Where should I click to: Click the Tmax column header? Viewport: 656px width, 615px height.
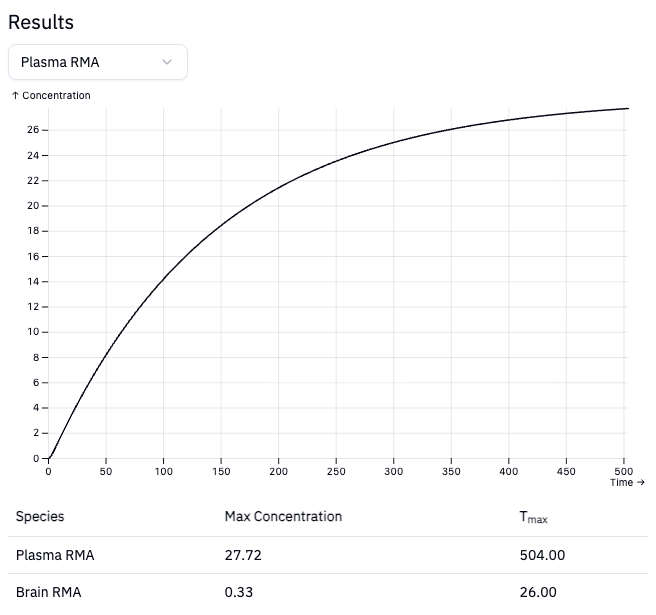pyautogui.click(x=533, y=518)
